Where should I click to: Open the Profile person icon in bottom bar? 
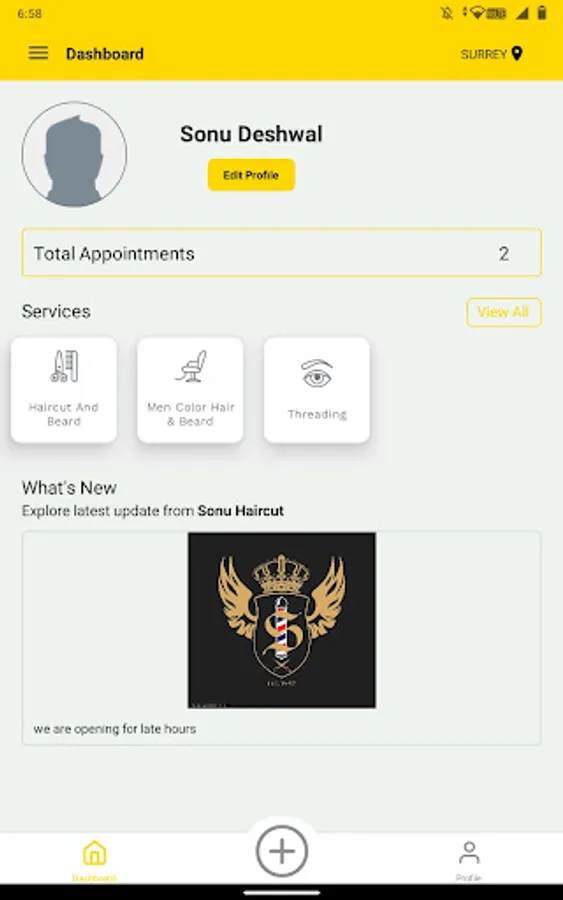pos(469,853)
